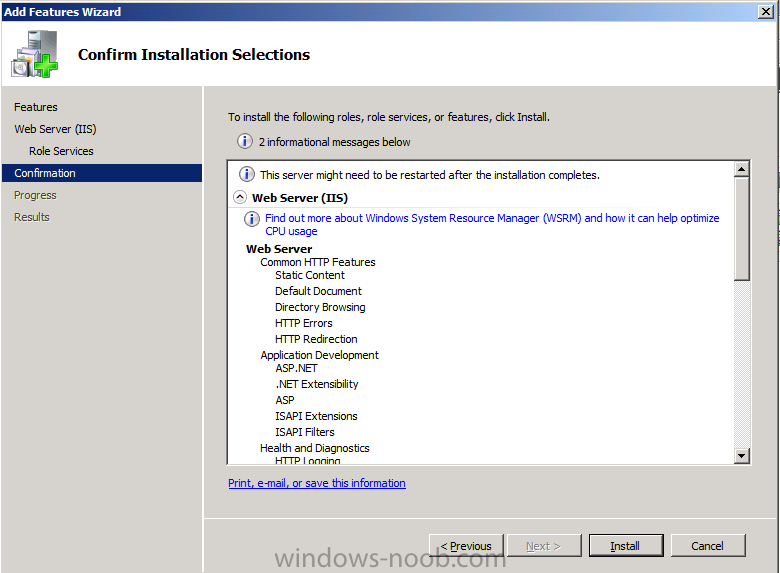Click the scroll down arrow of the selections list

tap(742, 456)
